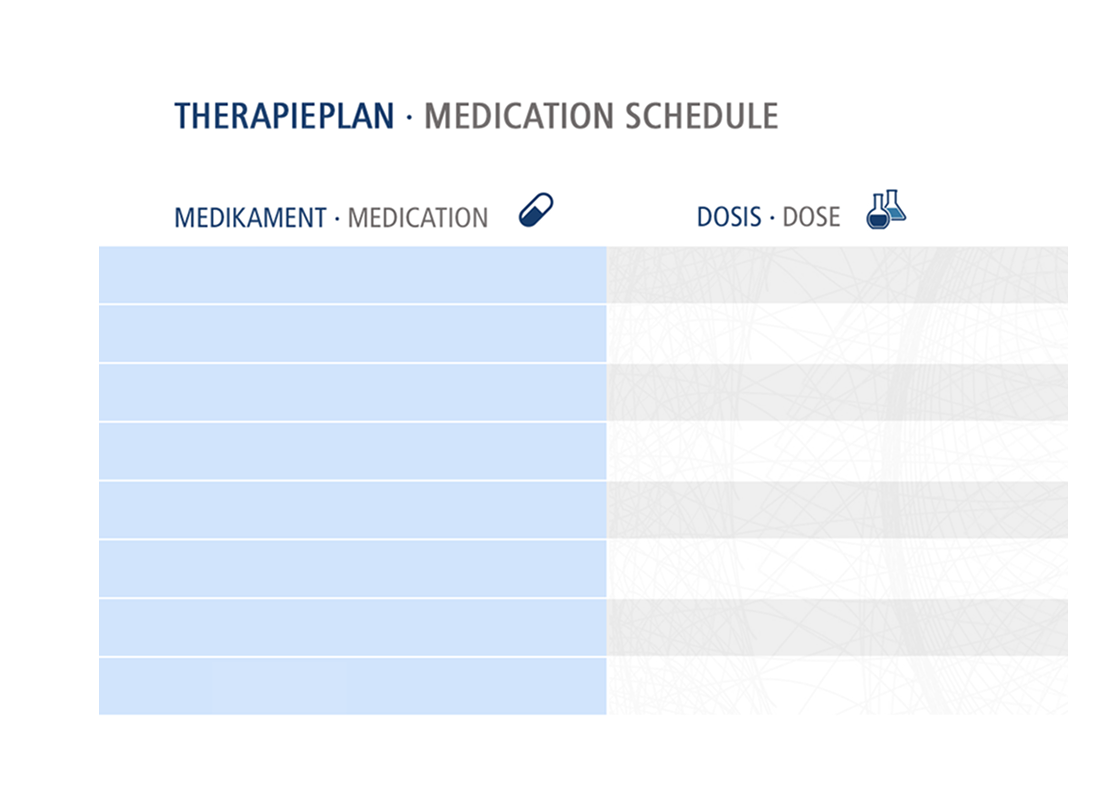Focus the sixth row dose field
Viewport: 1100px width, 806px height.
click(837, 569)
